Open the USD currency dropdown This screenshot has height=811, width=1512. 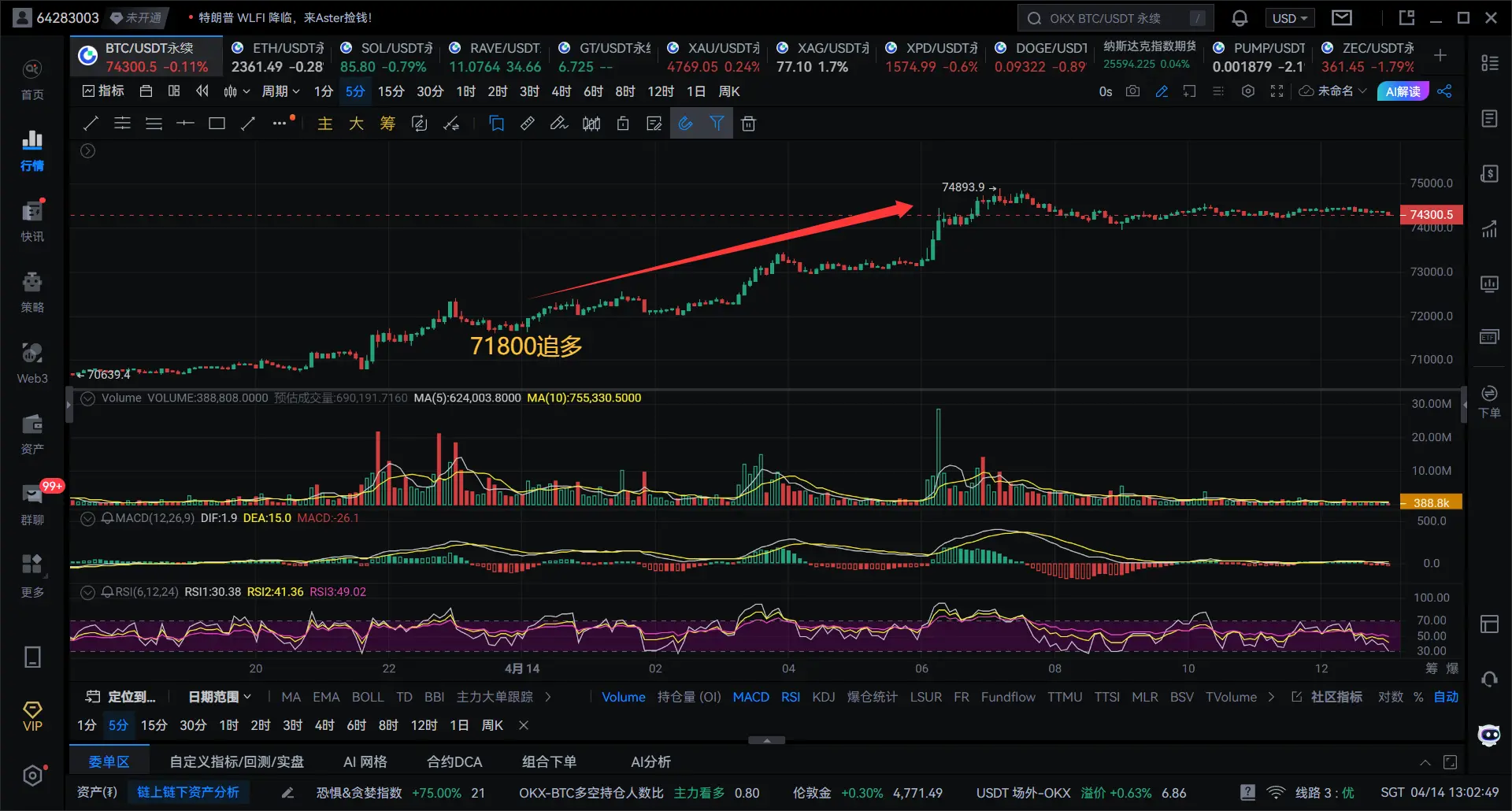tap(1290, 18)
